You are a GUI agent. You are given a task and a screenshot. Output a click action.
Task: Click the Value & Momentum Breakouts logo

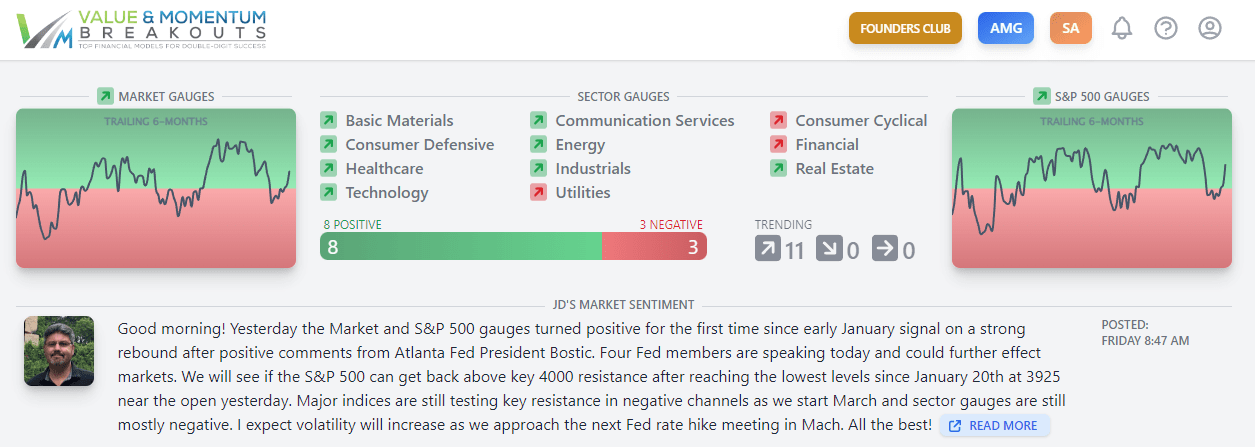[141, 28]
